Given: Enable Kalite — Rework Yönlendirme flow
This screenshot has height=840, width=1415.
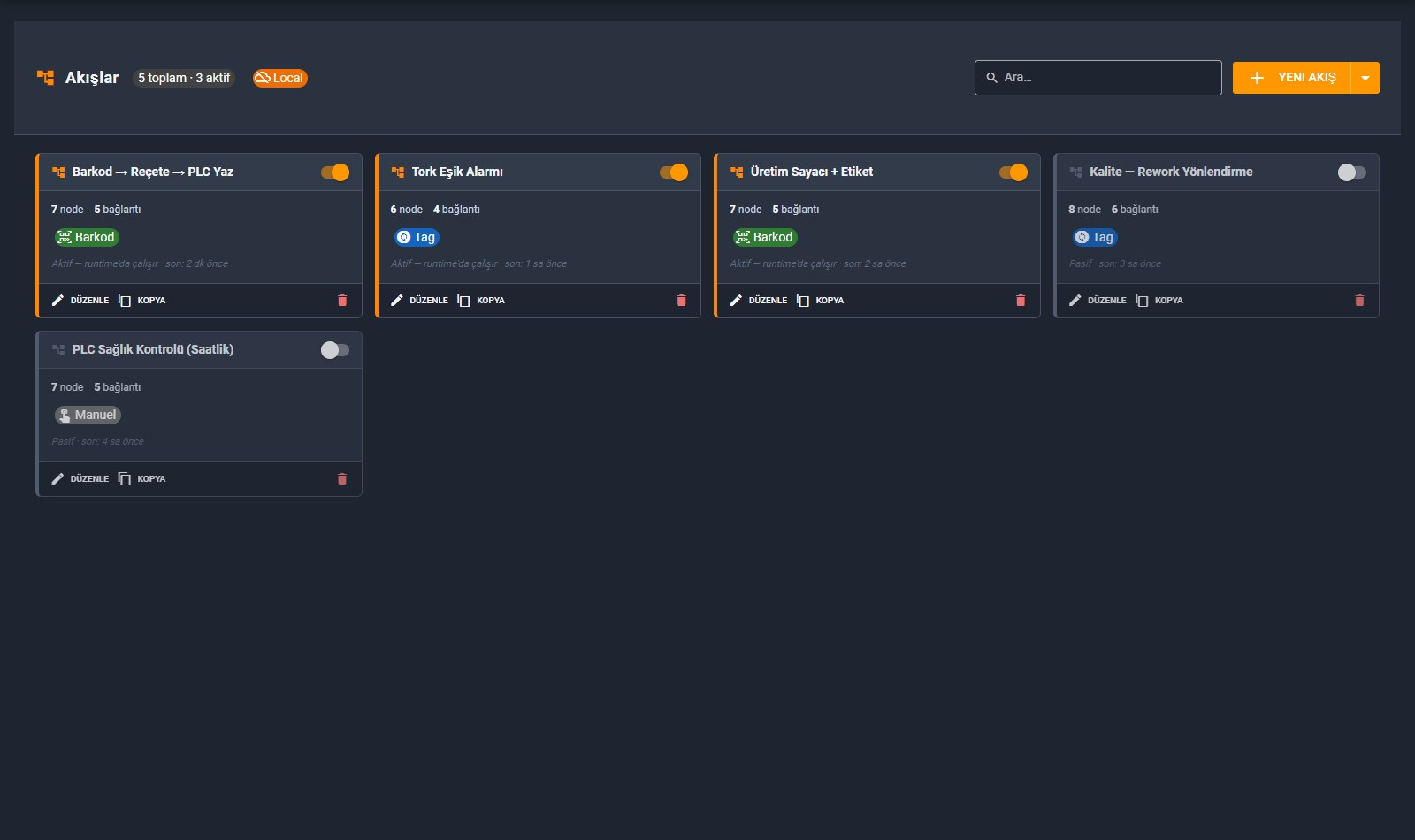Looking at the screenshot, I should (x=1352, y=172).
